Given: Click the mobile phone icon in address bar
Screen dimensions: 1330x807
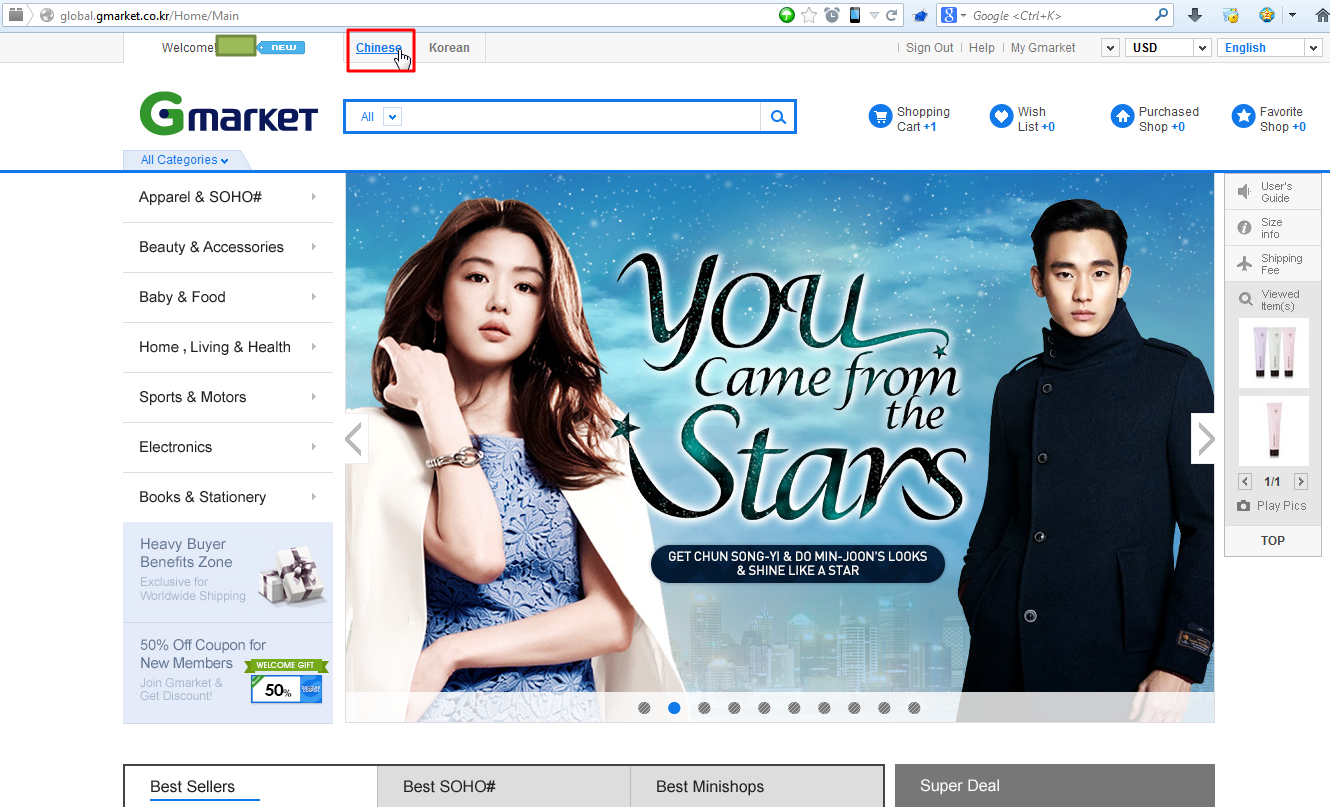Looking at the screenshot, I should coord(855,15).
